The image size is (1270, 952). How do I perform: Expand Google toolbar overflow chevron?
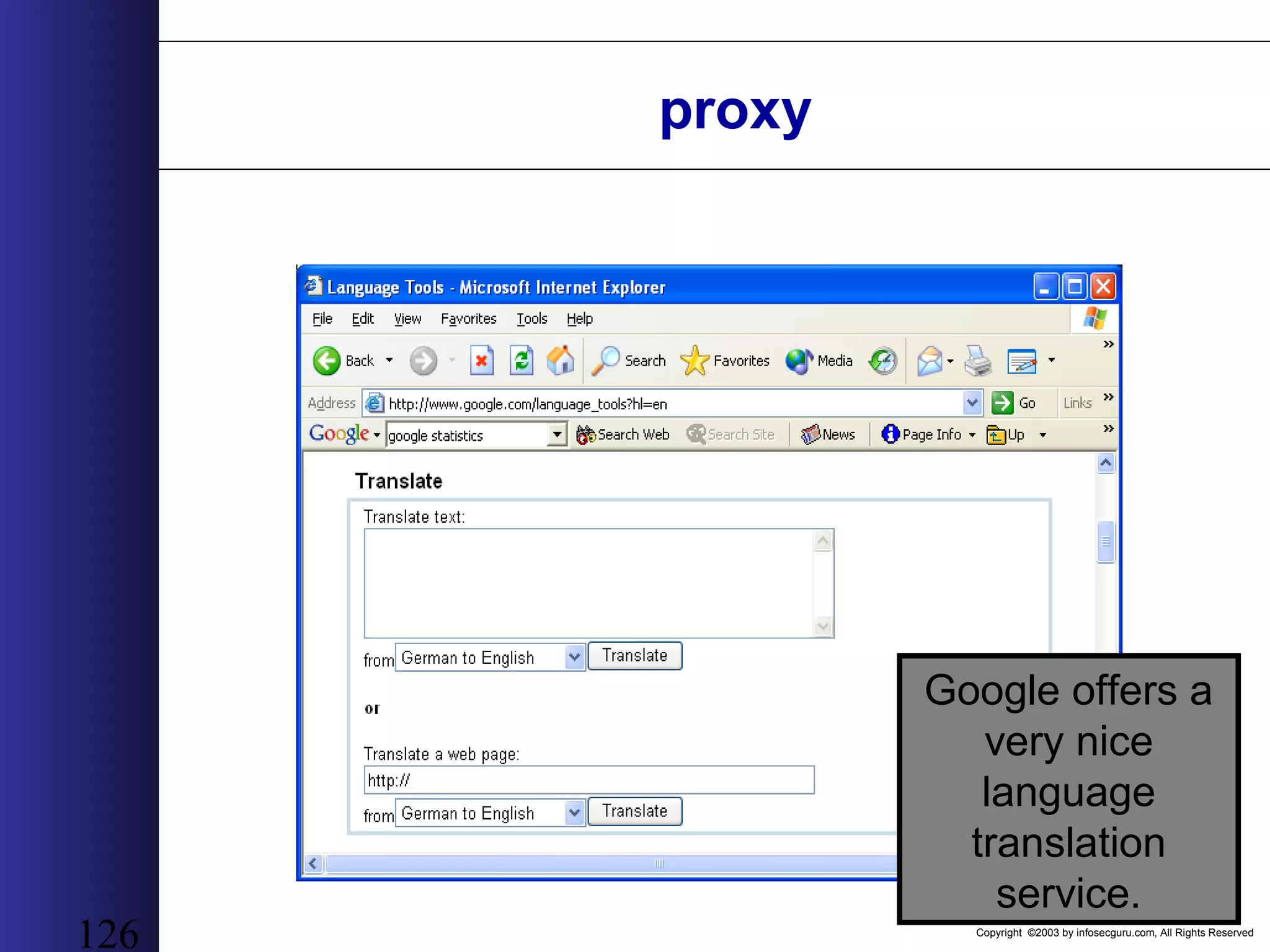tap(1108, 428)
